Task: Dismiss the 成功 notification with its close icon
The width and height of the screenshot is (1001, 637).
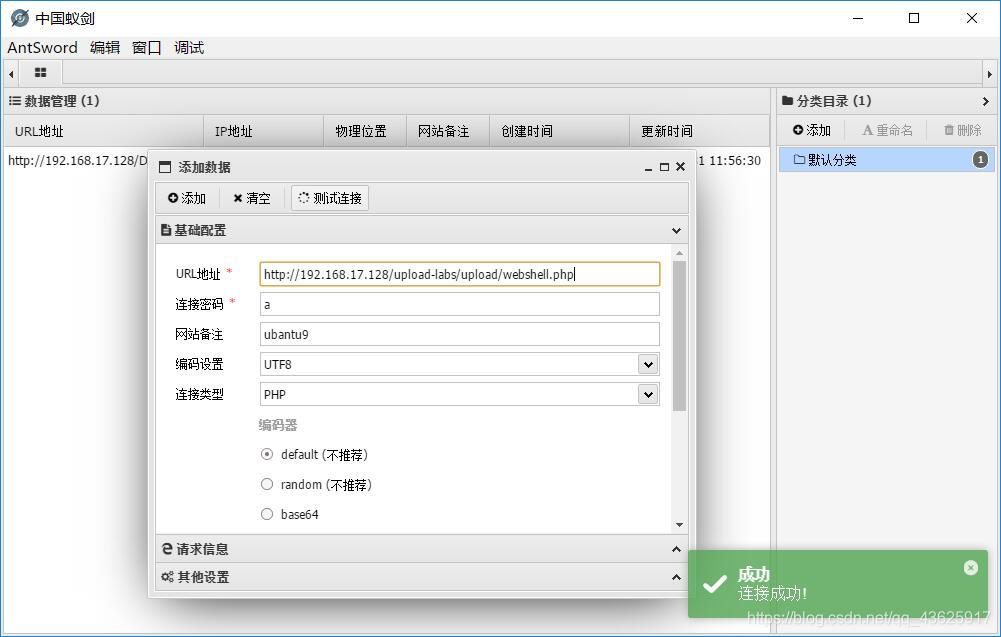Action: point(970,567)
